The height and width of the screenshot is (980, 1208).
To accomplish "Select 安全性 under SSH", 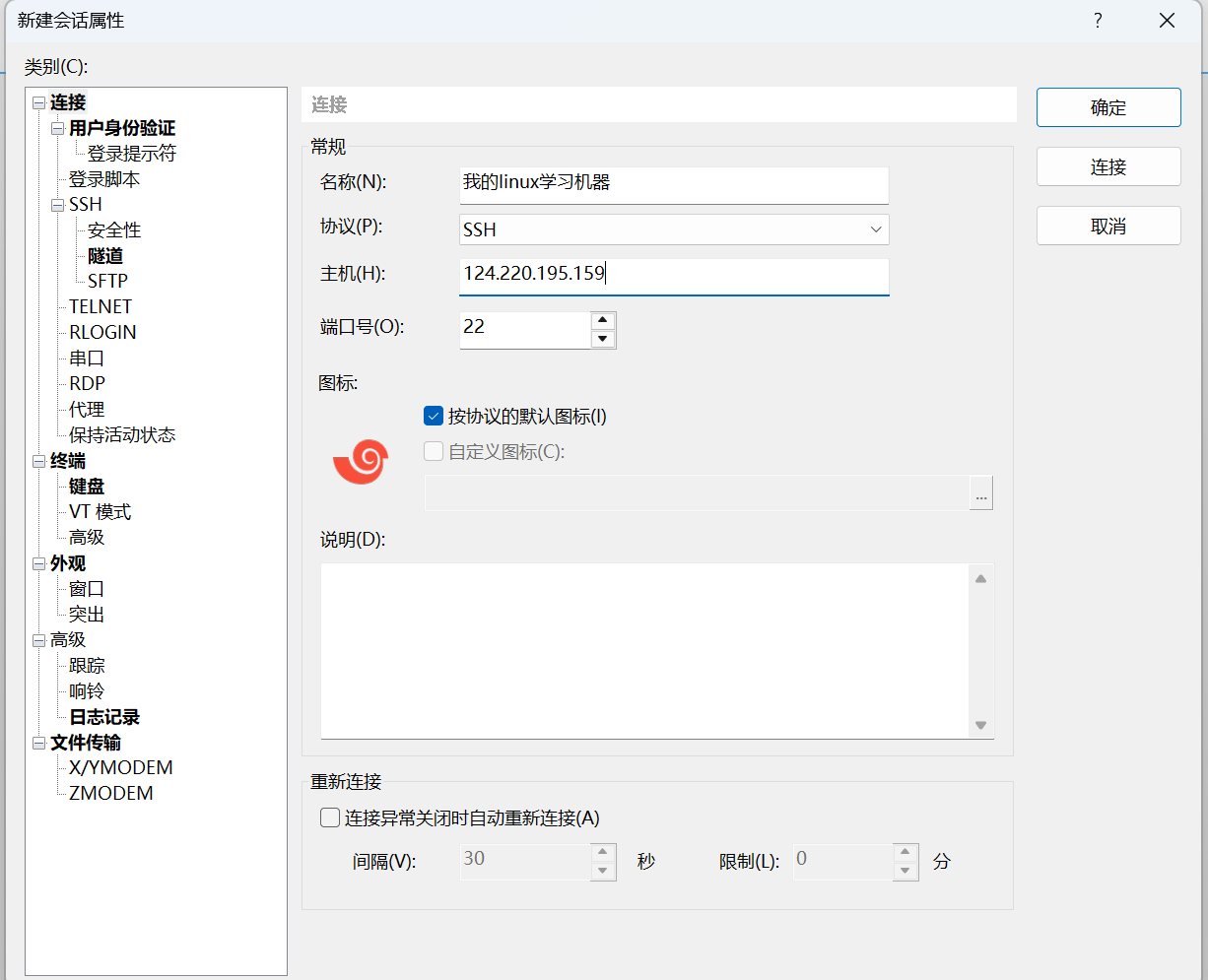I will point(114,230).
